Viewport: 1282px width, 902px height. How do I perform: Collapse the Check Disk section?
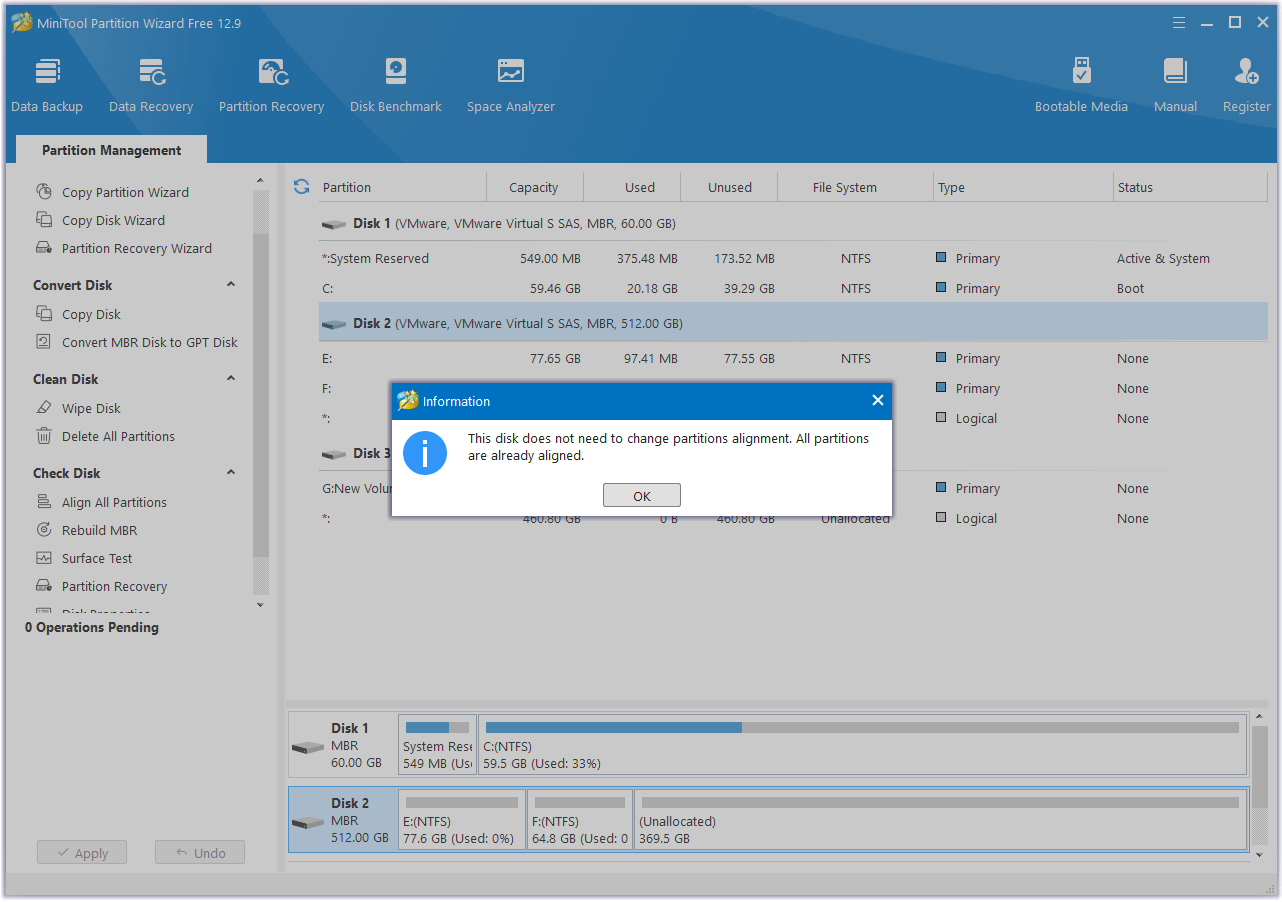(231, 473)
